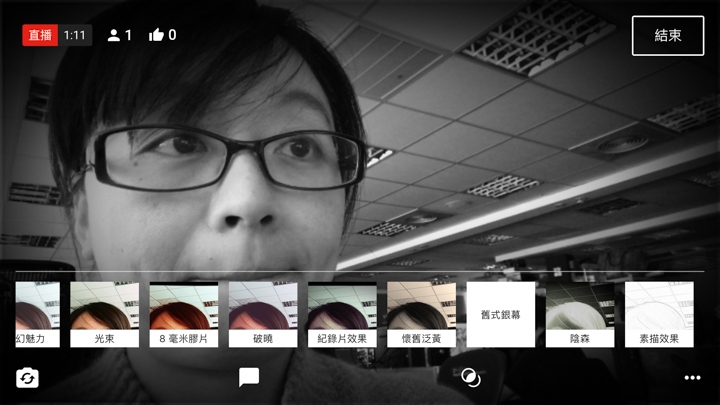Screen dimensions: 720x405
Task: Select the 光束 filter thumbnail
Action: click(105, 315)
